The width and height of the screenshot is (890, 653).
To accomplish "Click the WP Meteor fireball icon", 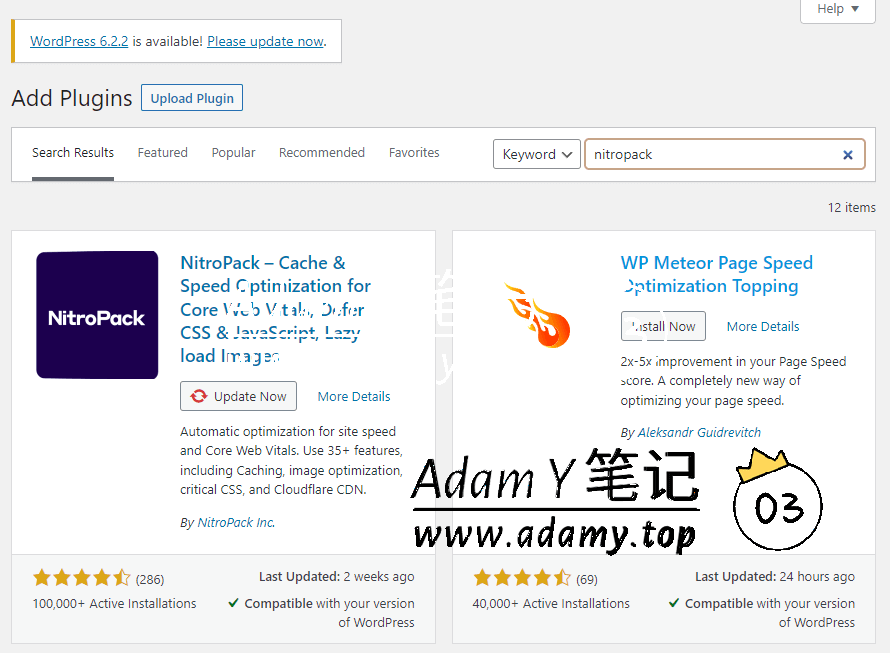I will pos(537,315).
